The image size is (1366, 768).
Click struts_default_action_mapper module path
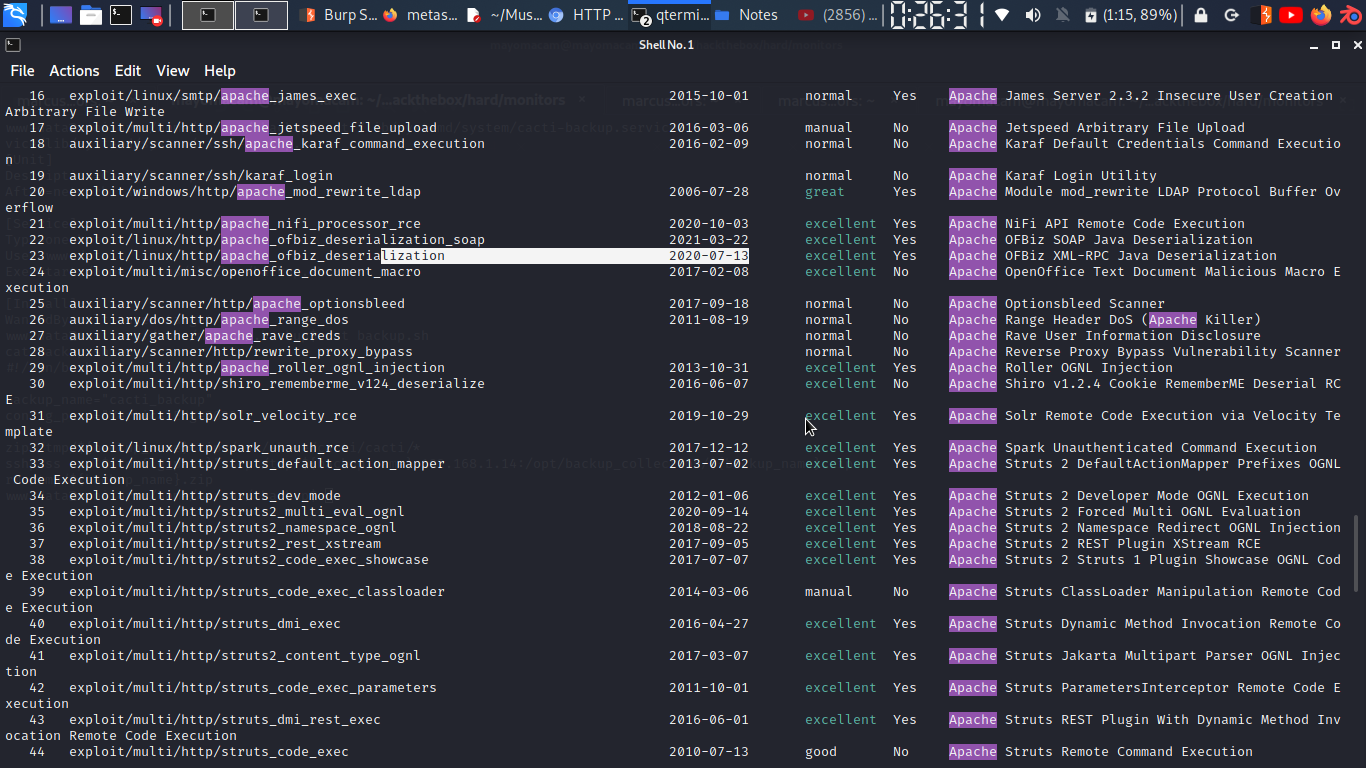[x=257, y=464]
